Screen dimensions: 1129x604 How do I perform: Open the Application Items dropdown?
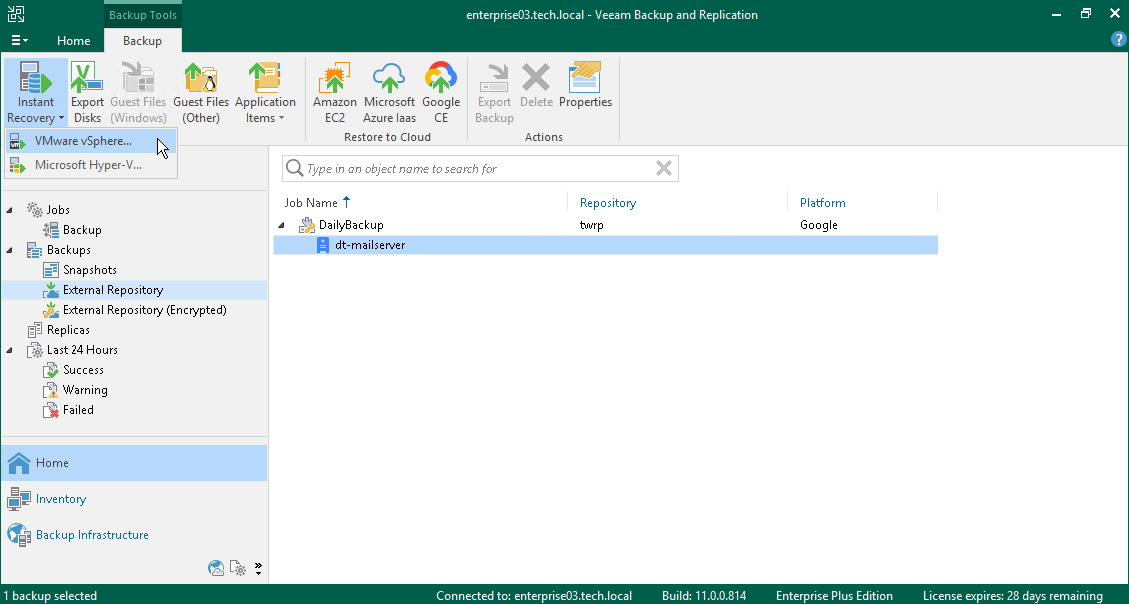(265, 93)
